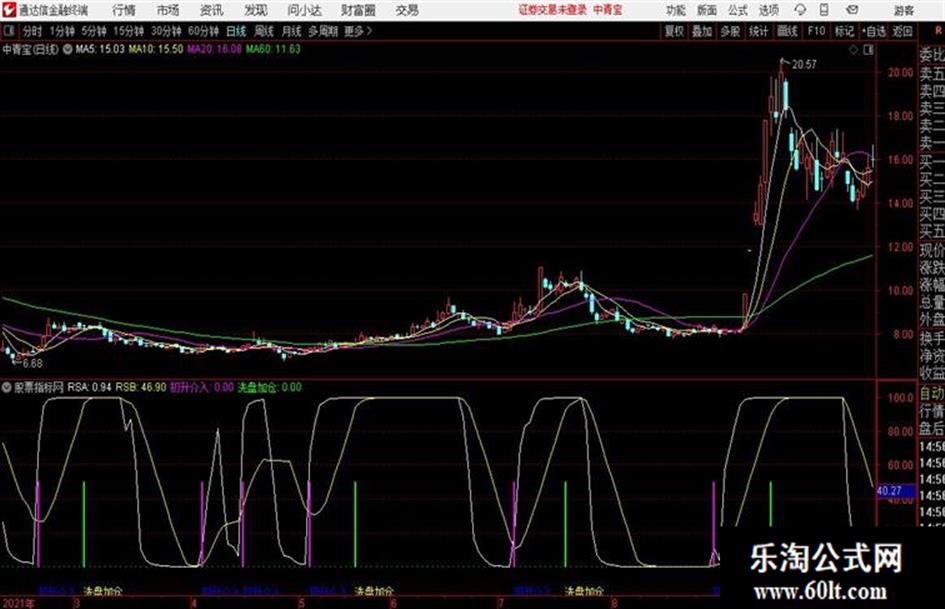
Task: Toggle the side panel icon near the price axis
Action: (868, 50)
